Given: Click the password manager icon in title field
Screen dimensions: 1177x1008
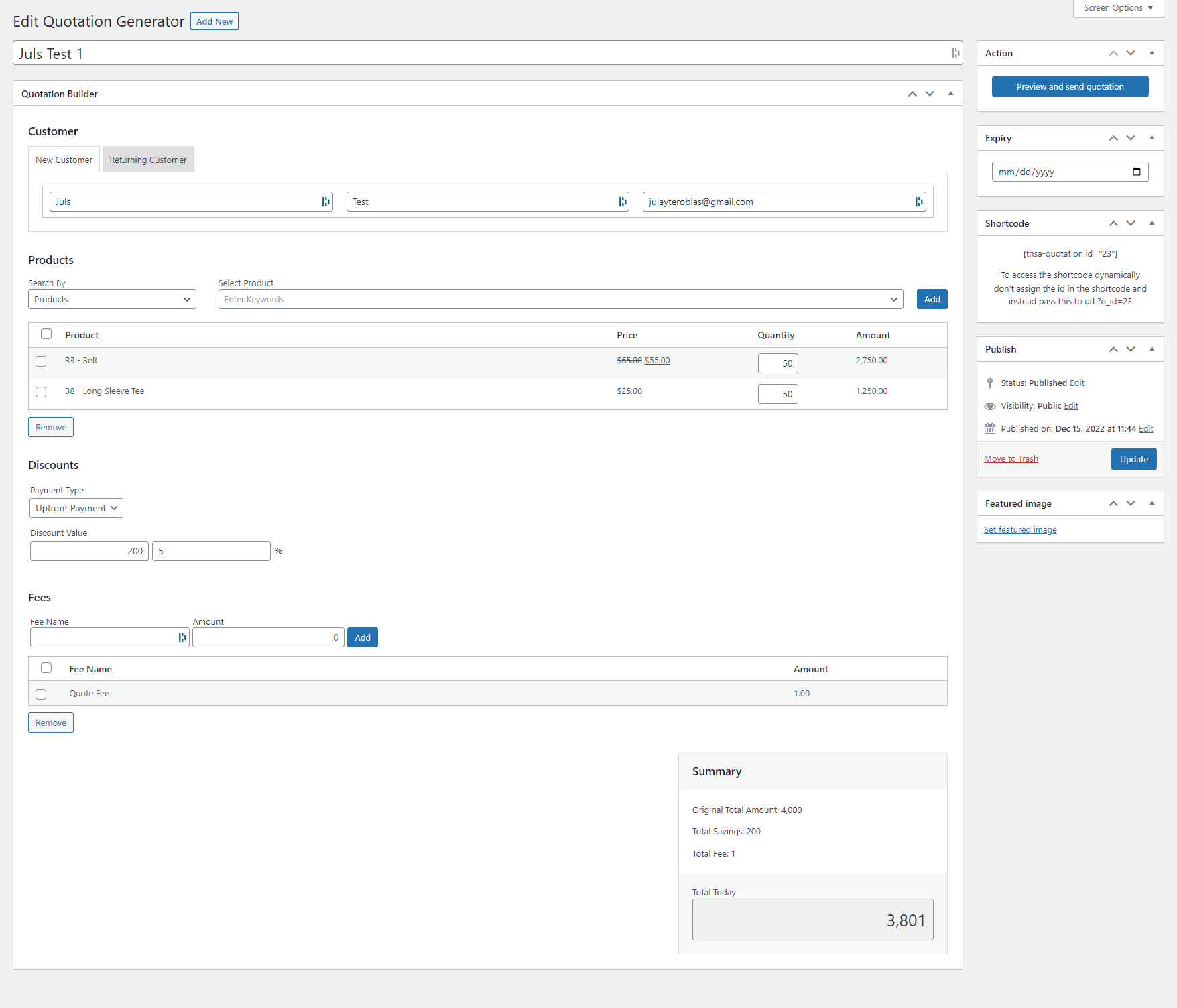Looking at the screenshot, I should 955,53.
